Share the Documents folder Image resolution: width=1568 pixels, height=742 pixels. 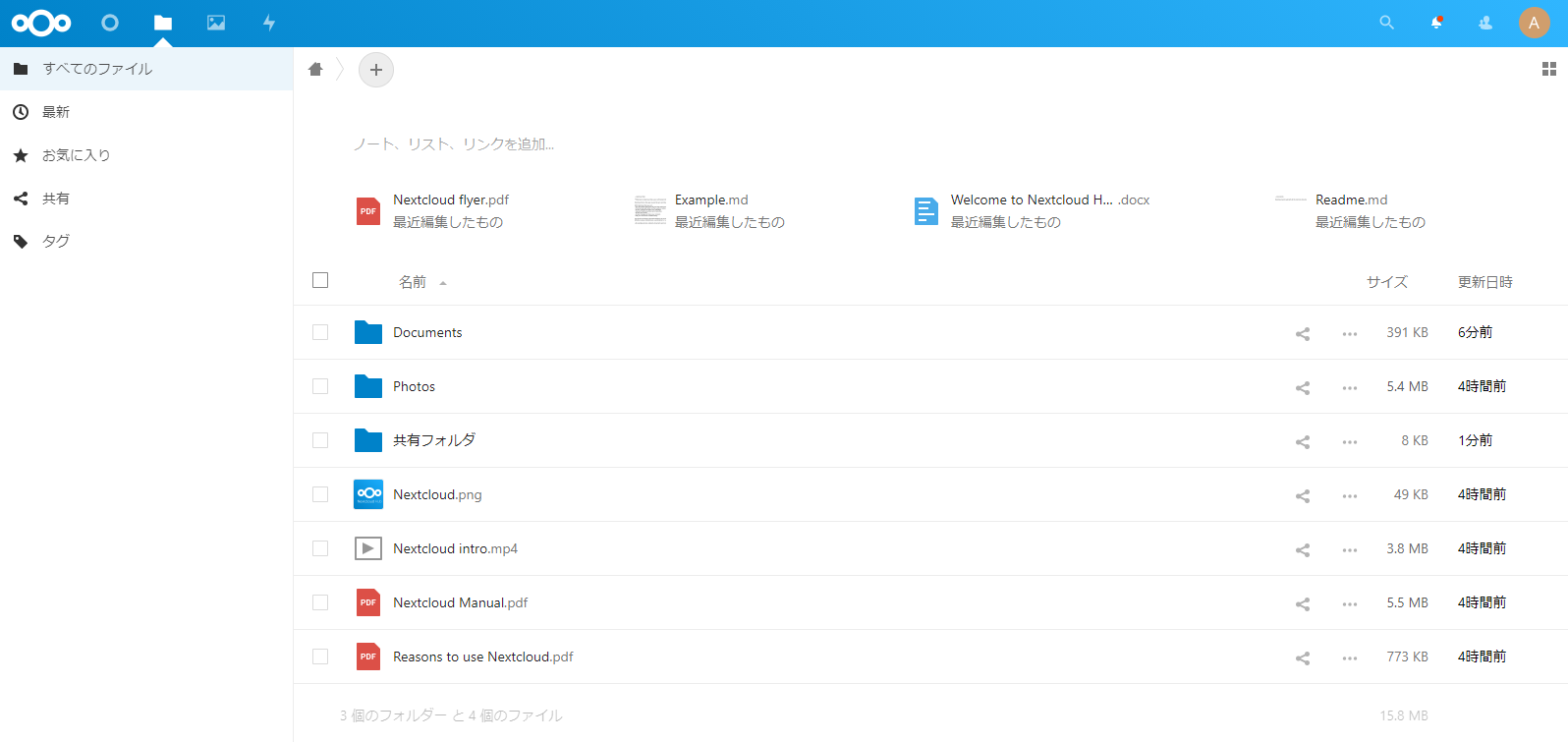pyautogui.click(x=1303, y=333)
